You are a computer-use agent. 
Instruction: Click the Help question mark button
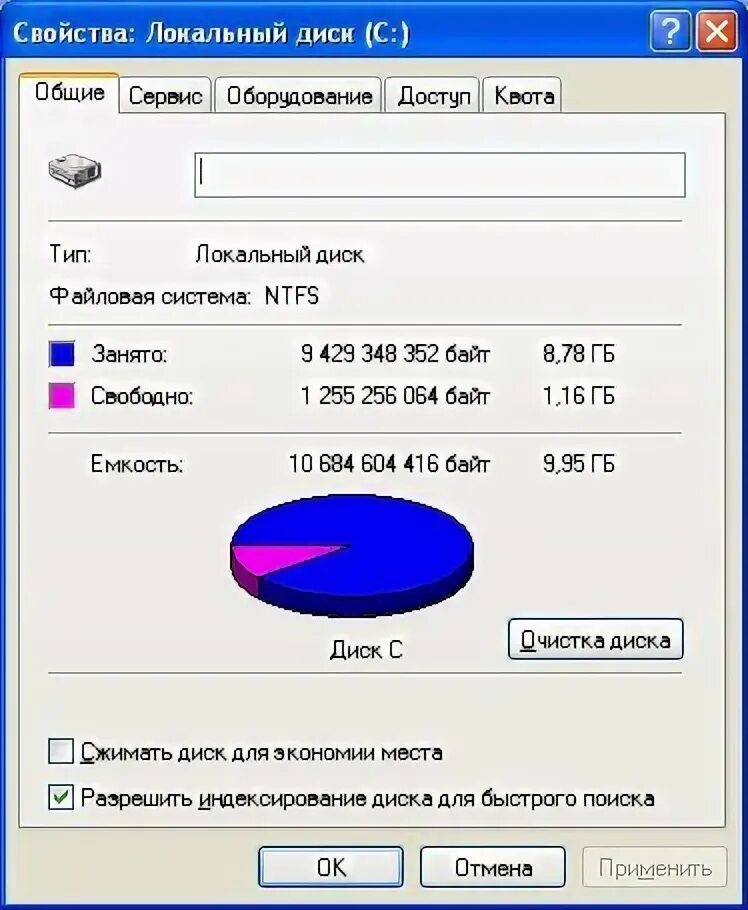click(x=670, y=32)
